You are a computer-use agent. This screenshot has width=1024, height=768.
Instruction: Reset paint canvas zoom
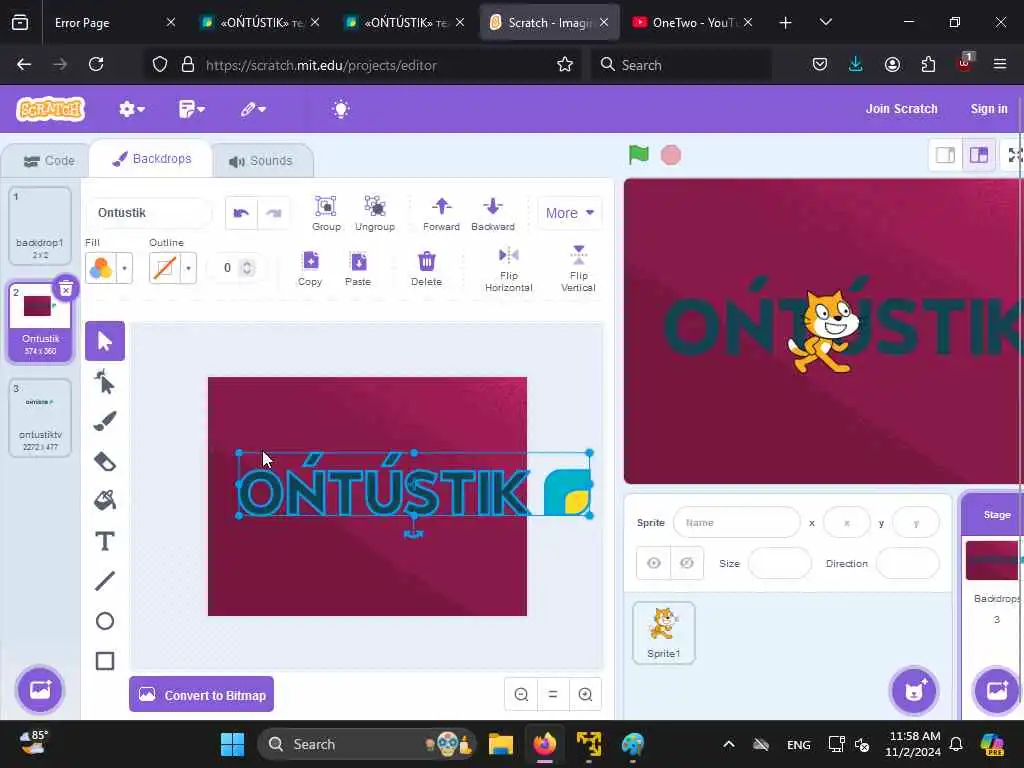pos(553,694)
